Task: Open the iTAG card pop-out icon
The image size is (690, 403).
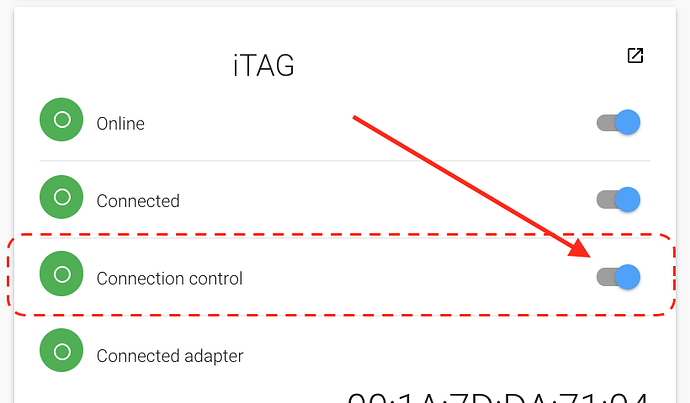Action: pyautogui.click(x=635, y=56)
